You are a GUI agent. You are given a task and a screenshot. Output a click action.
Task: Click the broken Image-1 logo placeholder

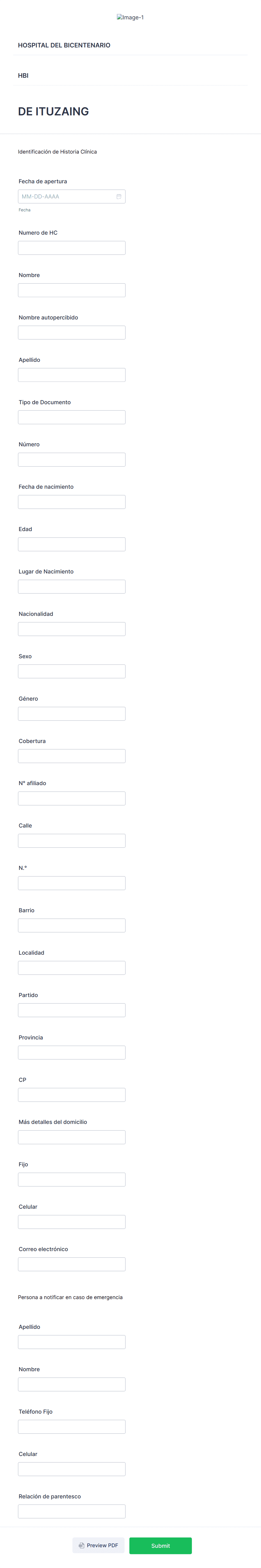pos(130,18)
